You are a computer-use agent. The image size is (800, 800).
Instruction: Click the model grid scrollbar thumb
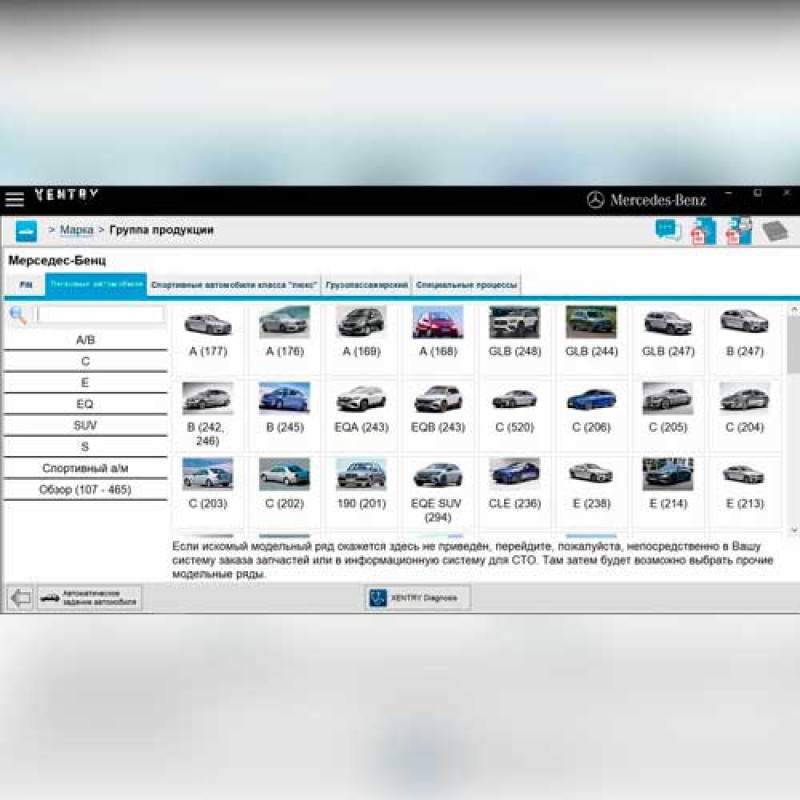[x=794, y=345]
